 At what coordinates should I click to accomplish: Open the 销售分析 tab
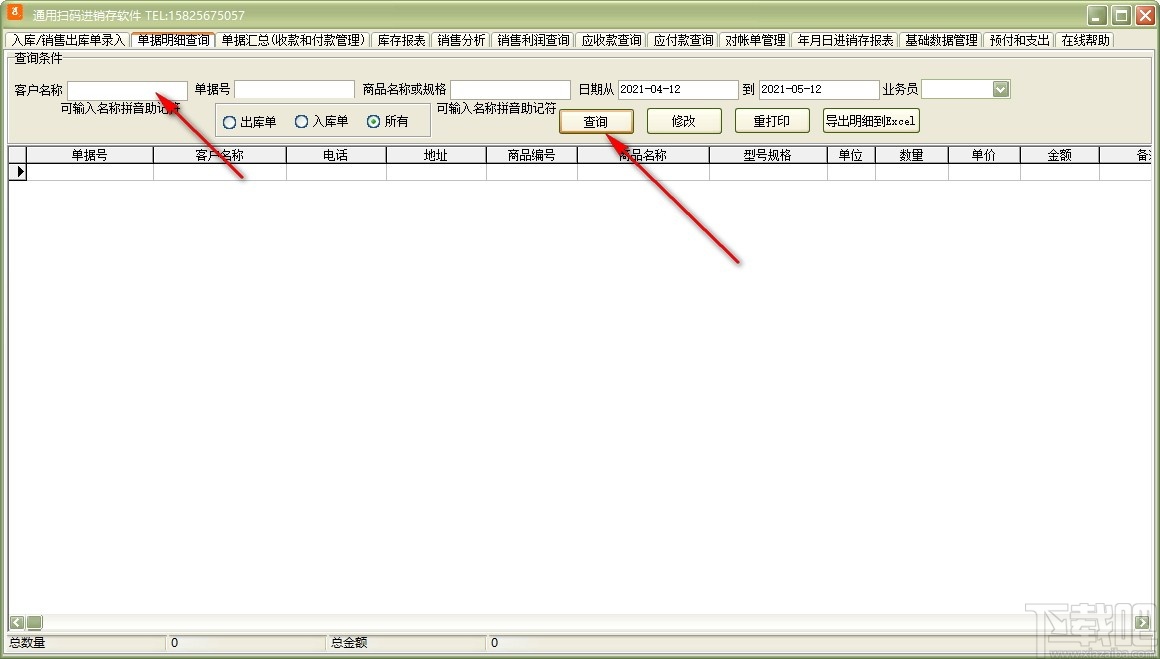460,41
